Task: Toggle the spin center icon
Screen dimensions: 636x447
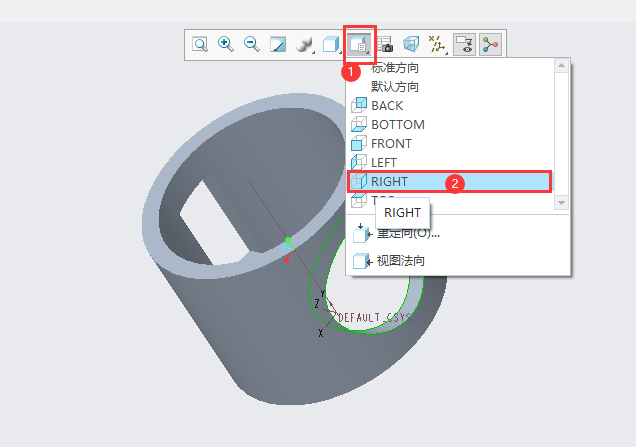Action: coord(490,44)
